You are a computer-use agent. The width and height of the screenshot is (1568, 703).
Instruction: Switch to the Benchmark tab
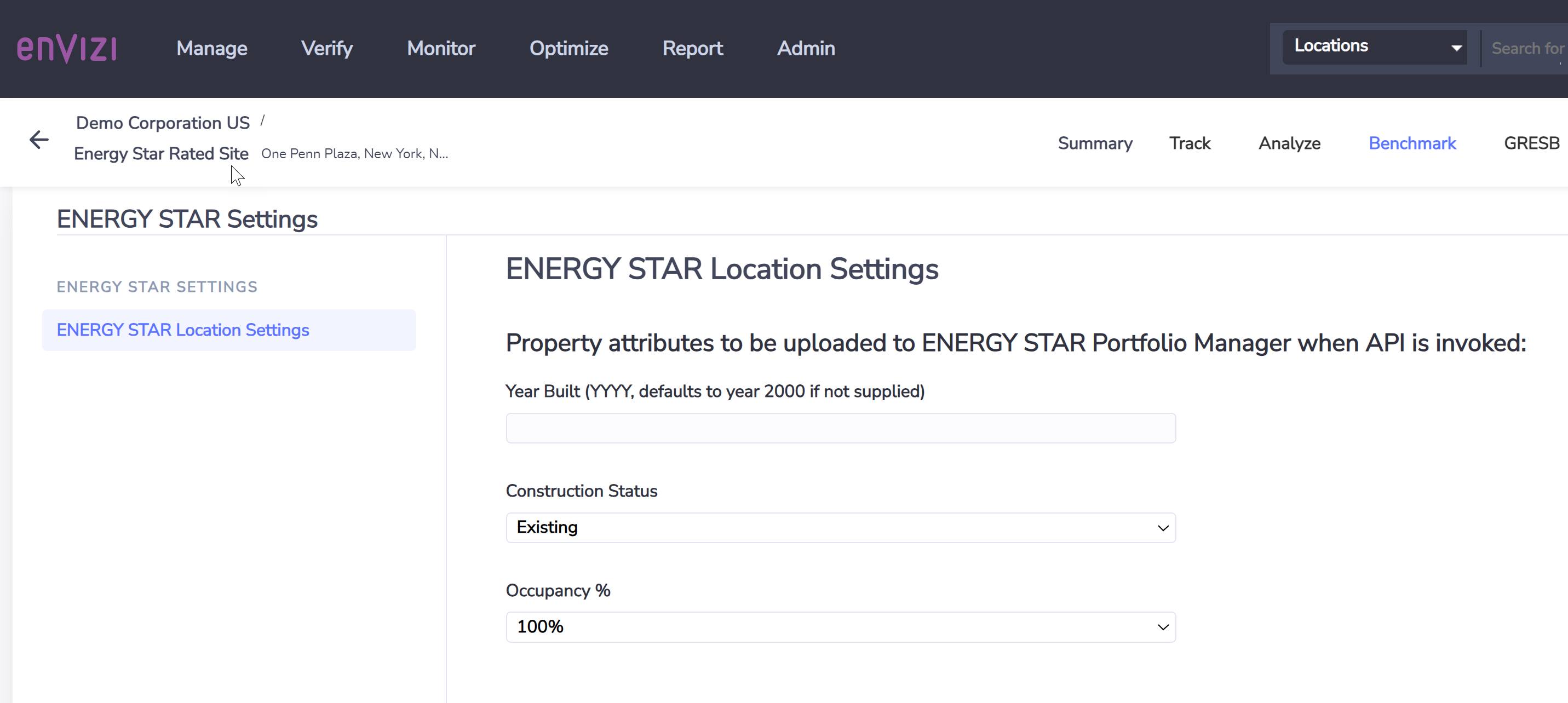click(x=1412, y=143)
